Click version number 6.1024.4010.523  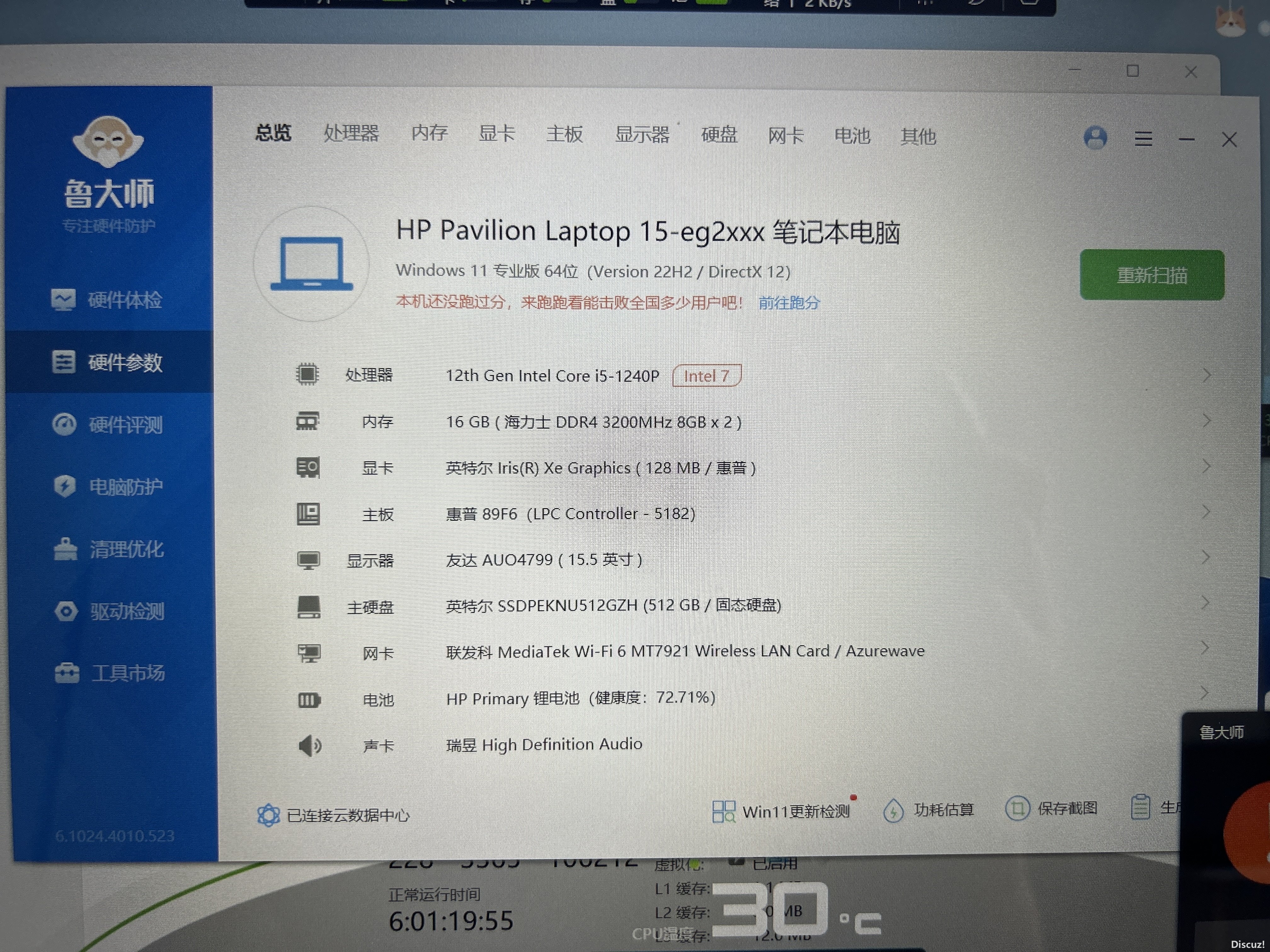pyautogui.click(x=115, y=836)
